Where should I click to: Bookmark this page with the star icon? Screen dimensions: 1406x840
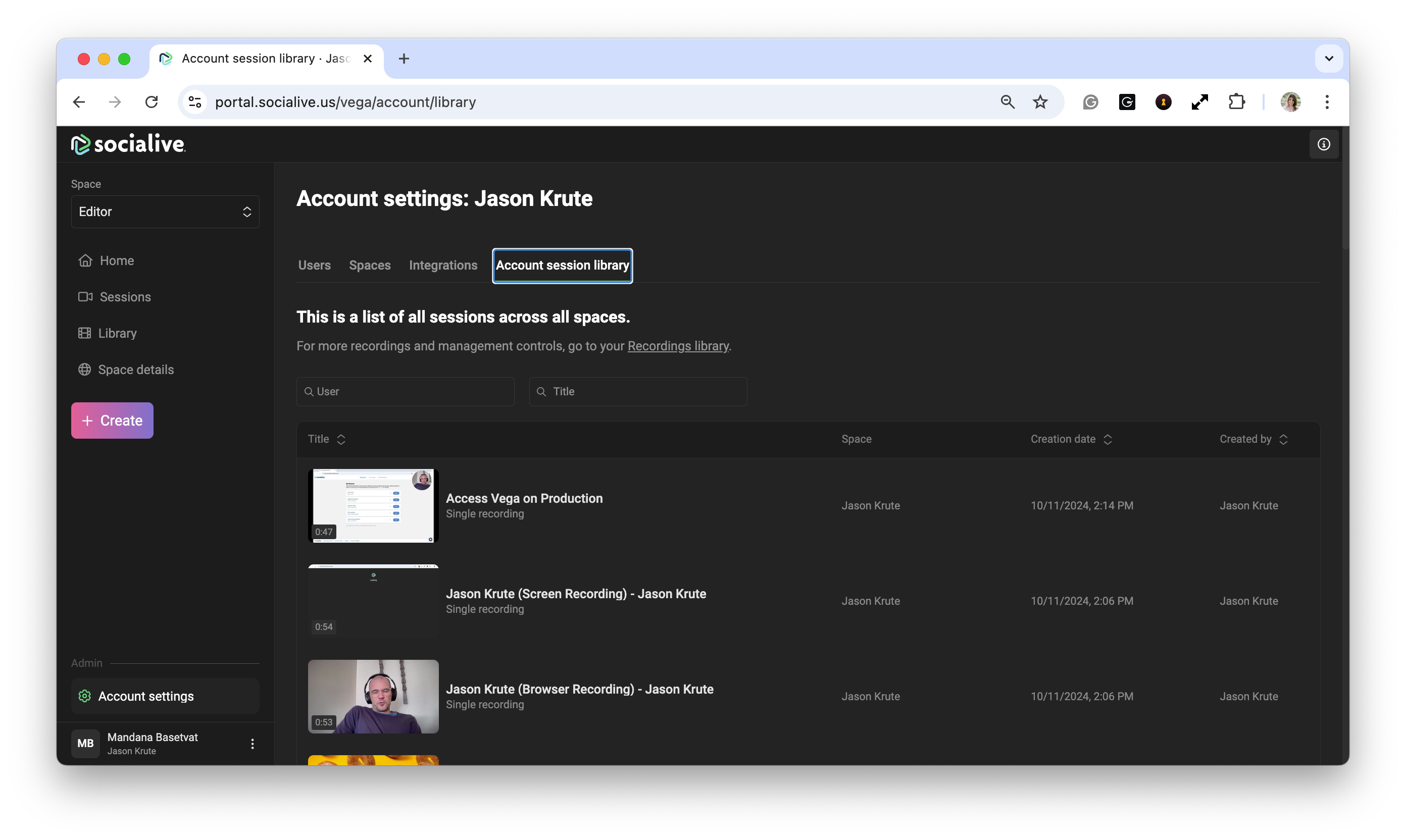1040,102
